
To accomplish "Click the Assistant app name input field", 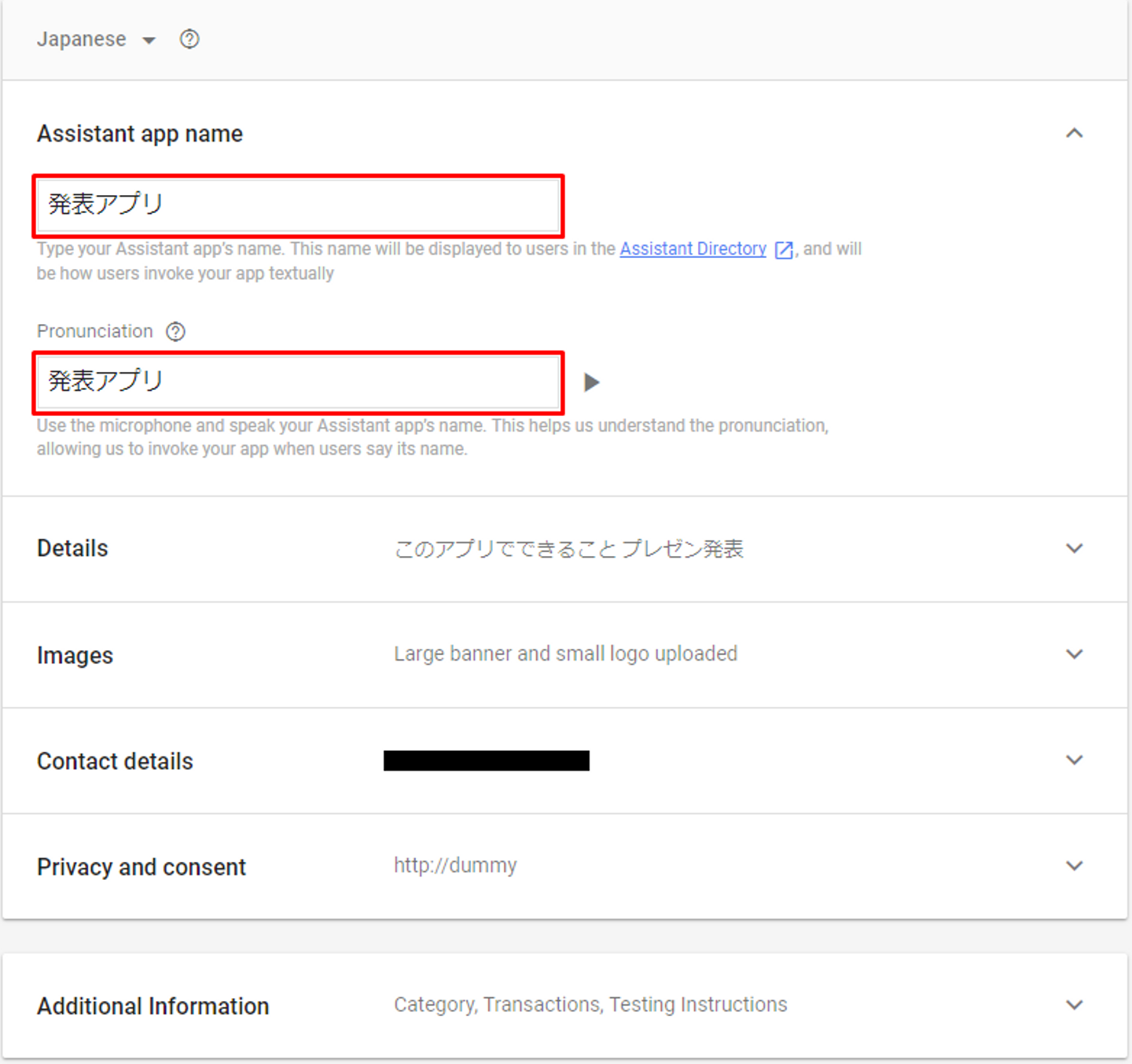I will coord(299,205).
